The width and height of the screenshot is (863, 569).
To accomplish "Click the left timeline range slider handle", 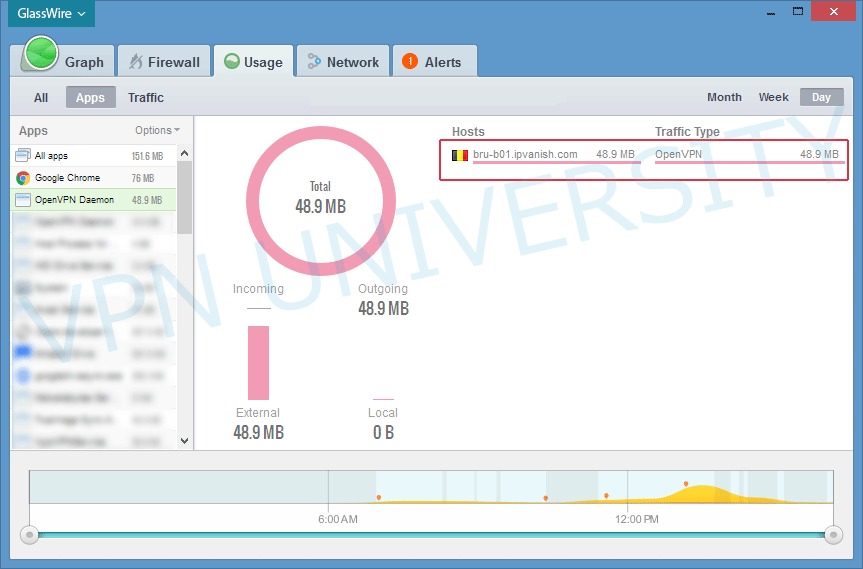I will [x=29, y=534].
